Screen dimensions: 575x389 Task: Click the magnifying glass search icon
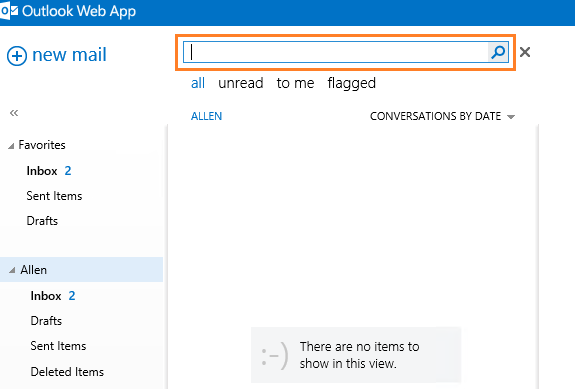(498, 52)
